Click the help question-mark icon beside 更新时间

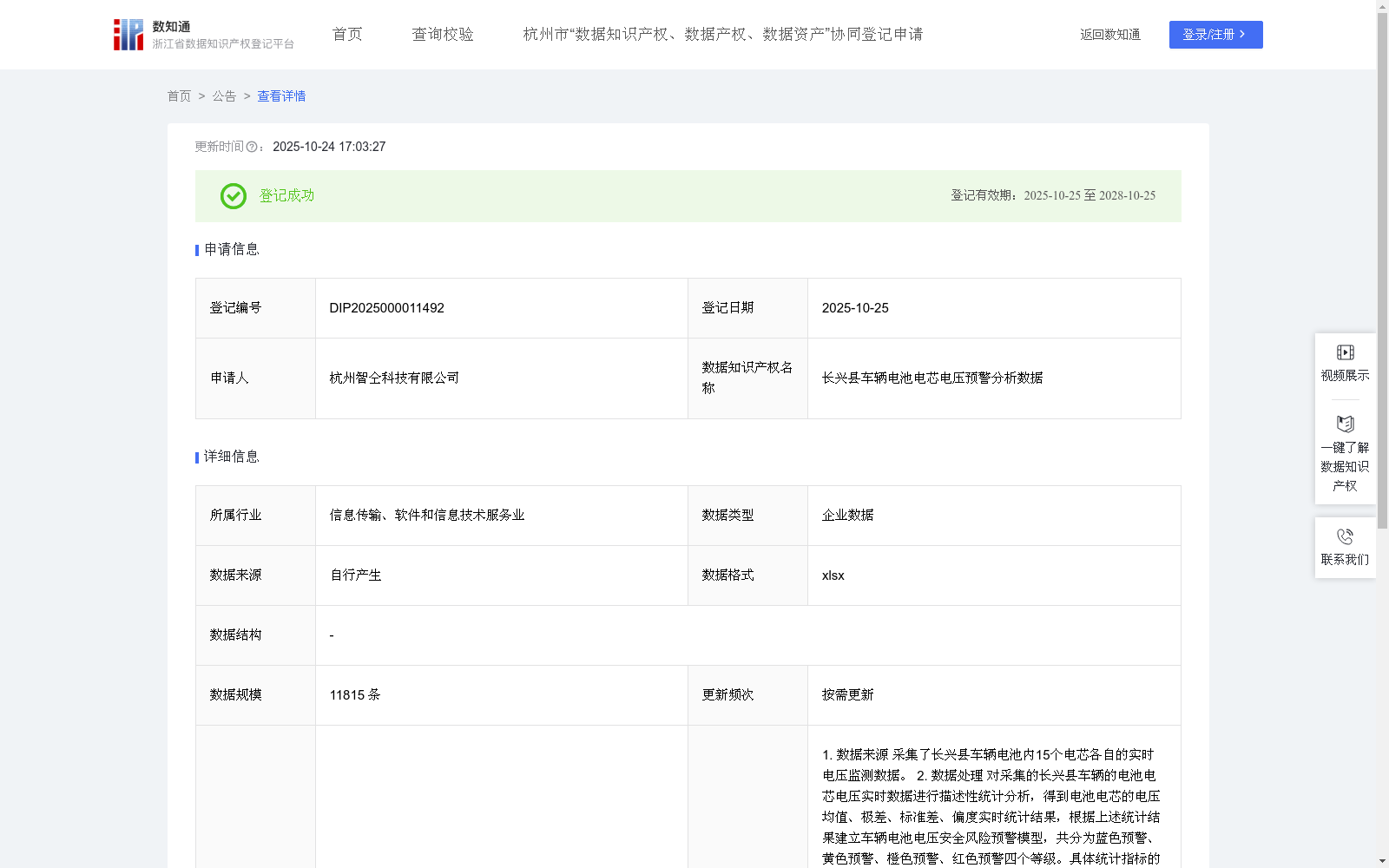[x=252, y=148]
